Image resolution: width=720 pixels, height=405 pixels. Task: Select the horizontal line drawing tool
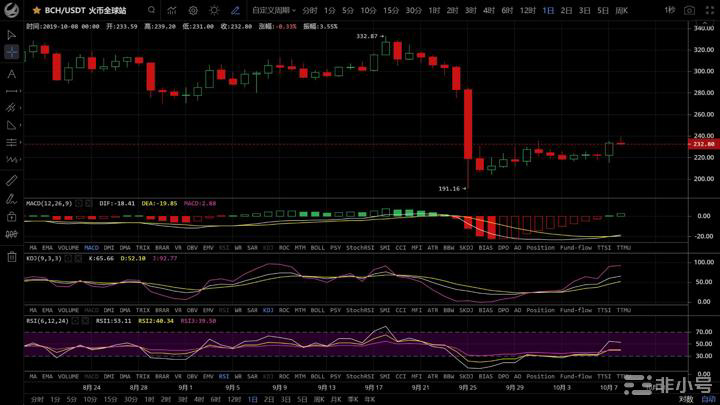click(x=11, y=91)
